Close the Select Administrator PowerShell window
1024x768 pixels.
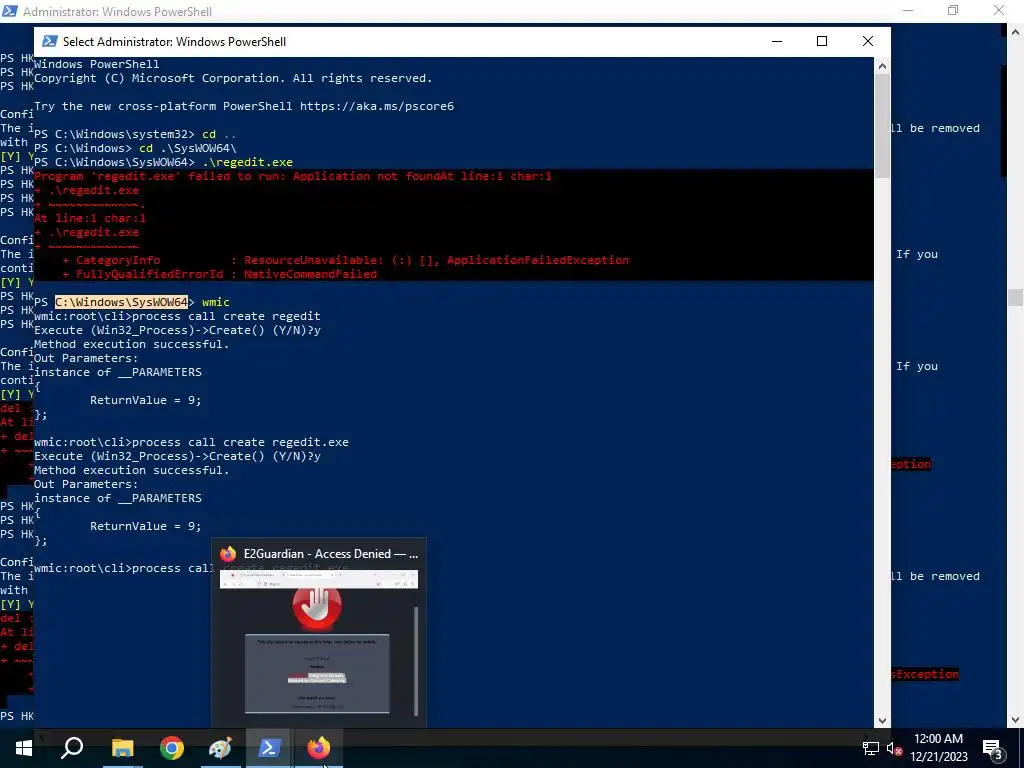click(867, 41)
